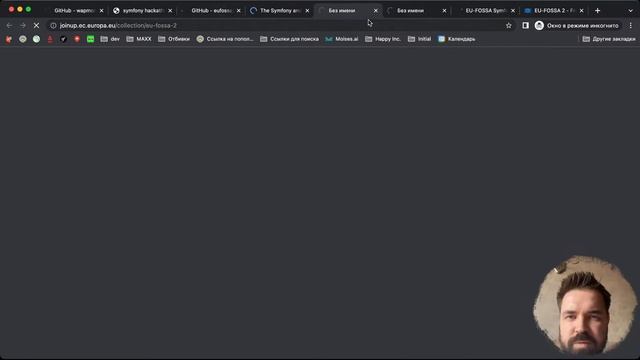Close the symfony hackathon tab

pos(170,11)
